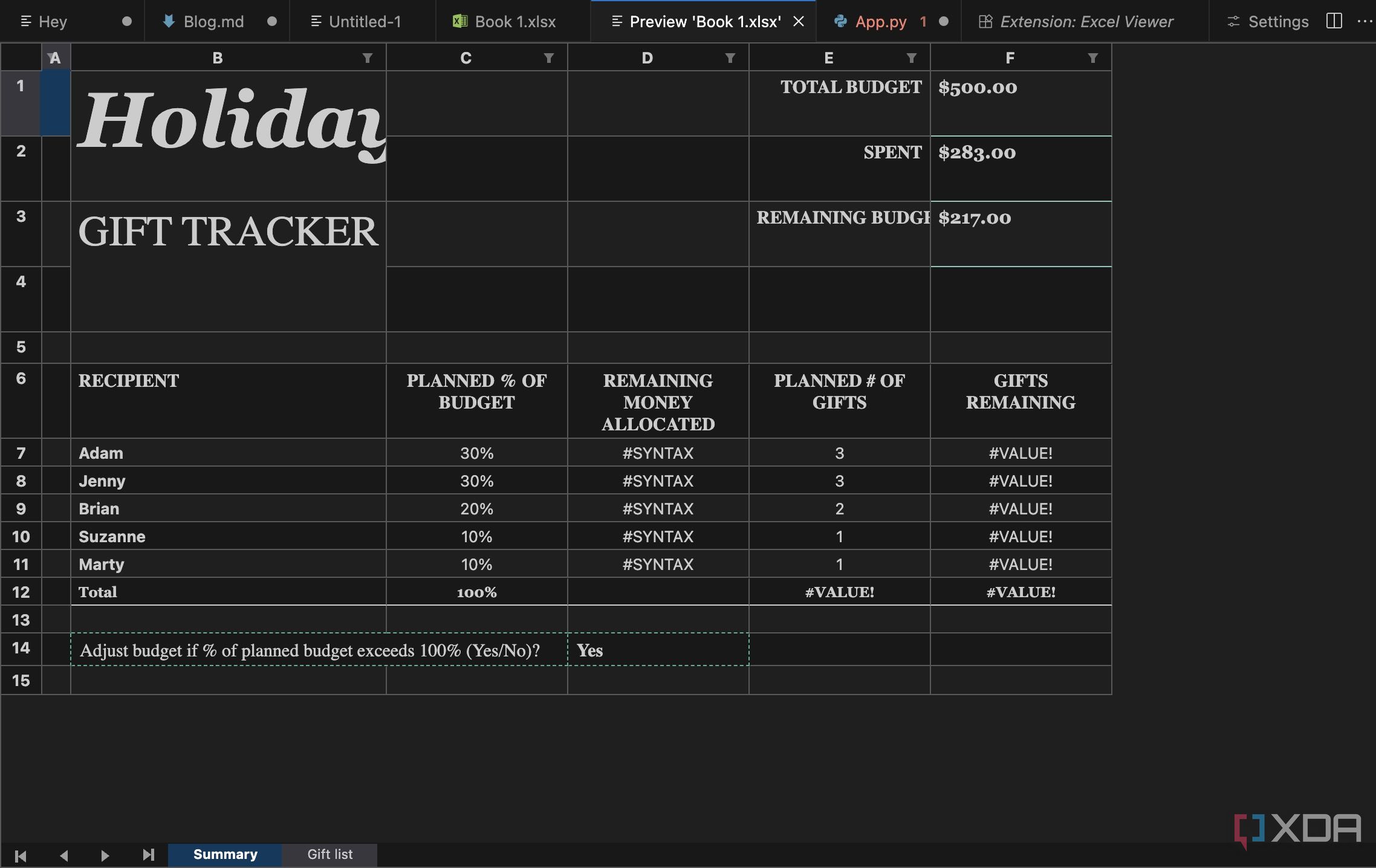1376x868 pixels.
Task: Open the column E filter icon
Action: click(911, 58)
